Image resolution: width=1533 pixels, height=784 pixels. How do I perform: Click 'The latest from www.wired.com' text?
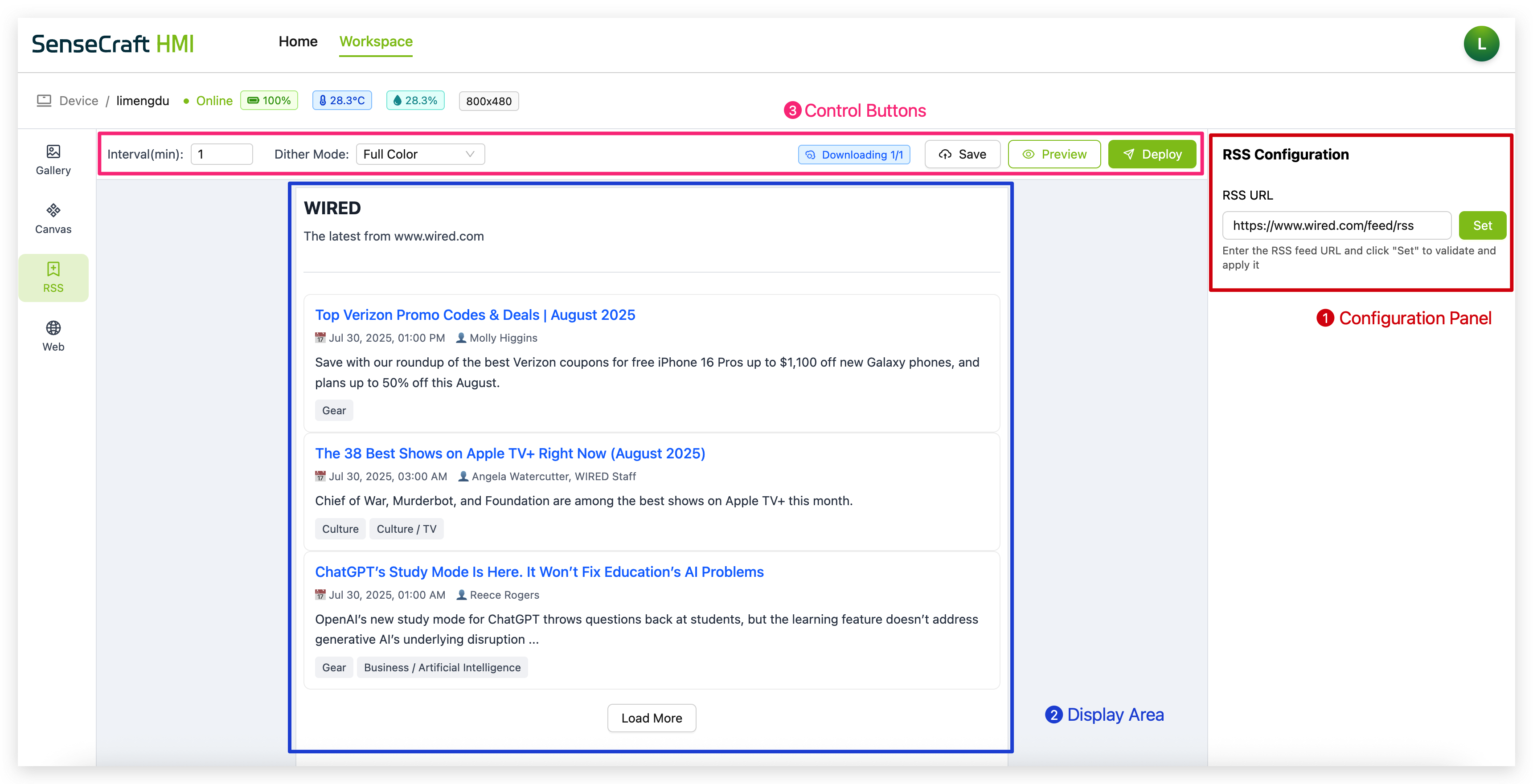(x=394, y=236)
